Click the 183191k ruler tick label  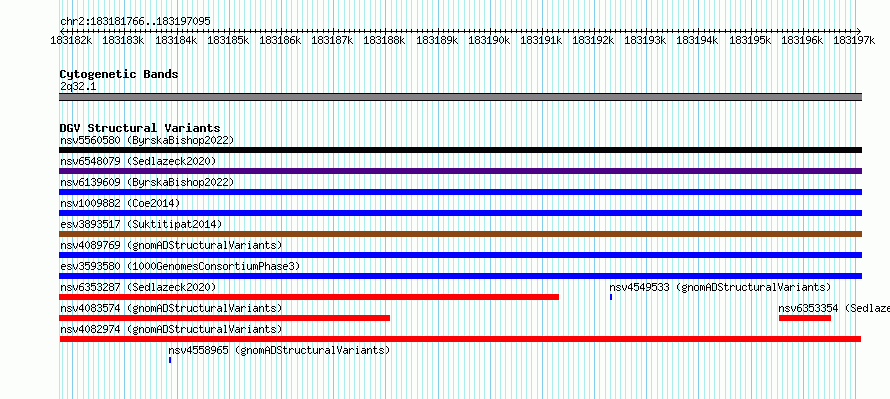(541, 40)
